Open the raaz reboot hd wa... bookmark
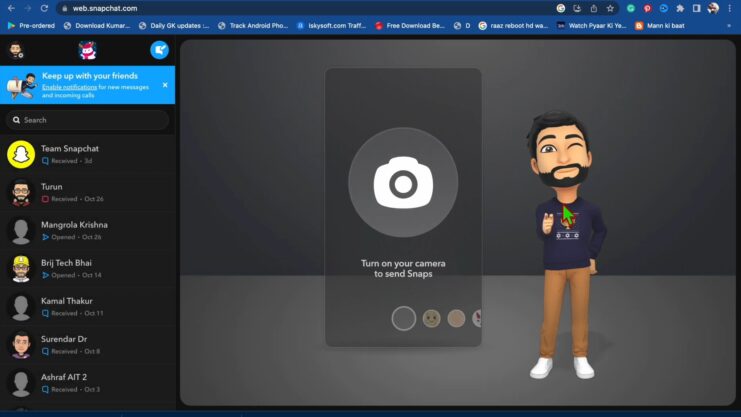The image size is (741, 417). coord(514,26)
